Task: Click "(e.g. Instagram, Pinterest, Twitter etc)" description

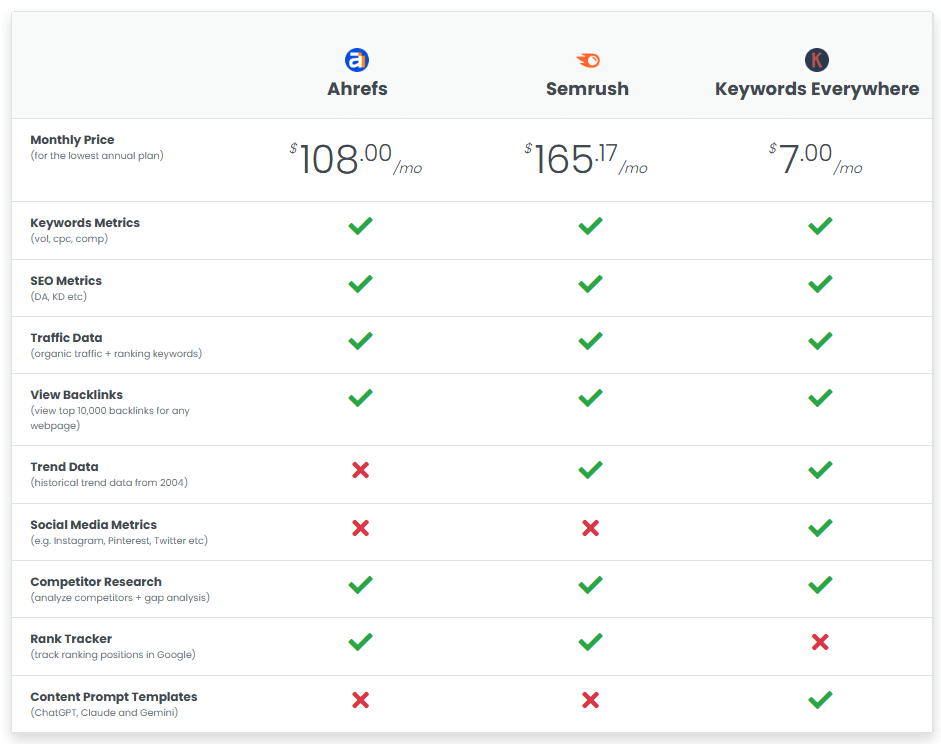Action: [x=119, y=541]
